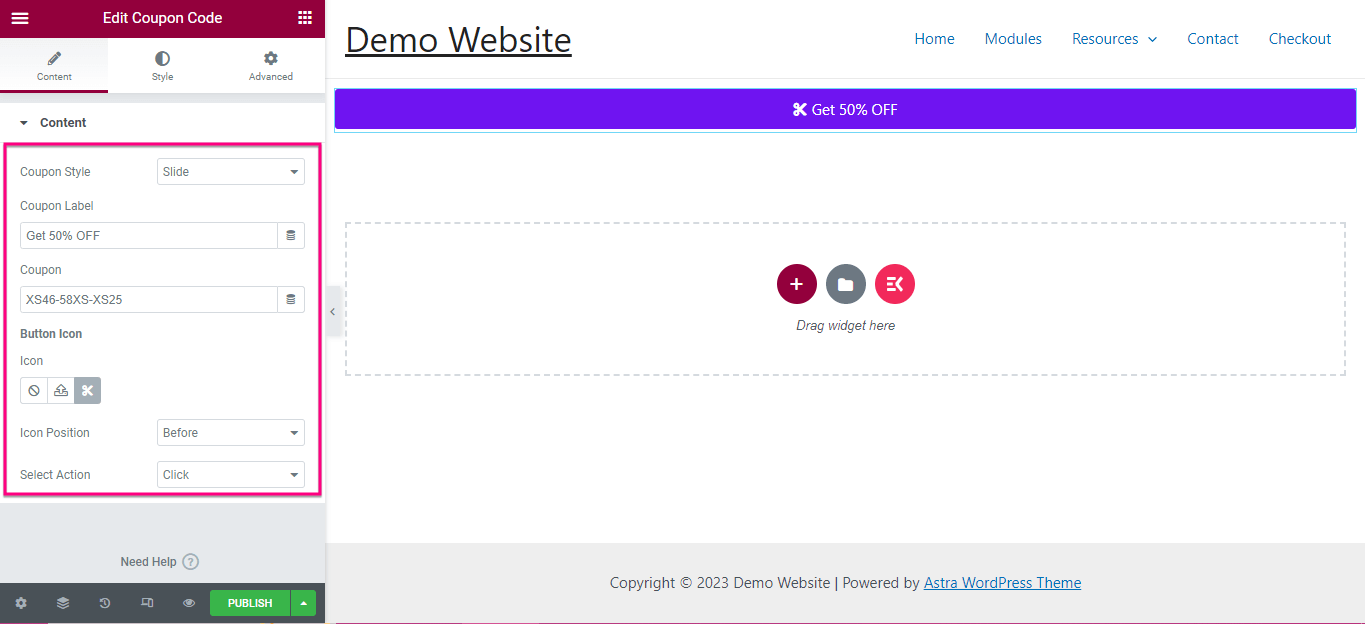Screen dimensions: 1365x624
Task: Open the Coupon Style dropdown
Action: click(231, 172)
